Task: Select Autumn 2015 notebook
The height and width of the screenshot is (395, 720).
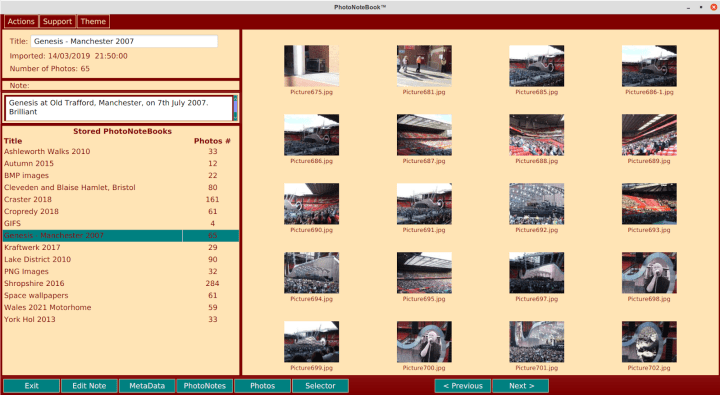Action: click(x=121, y=164)
